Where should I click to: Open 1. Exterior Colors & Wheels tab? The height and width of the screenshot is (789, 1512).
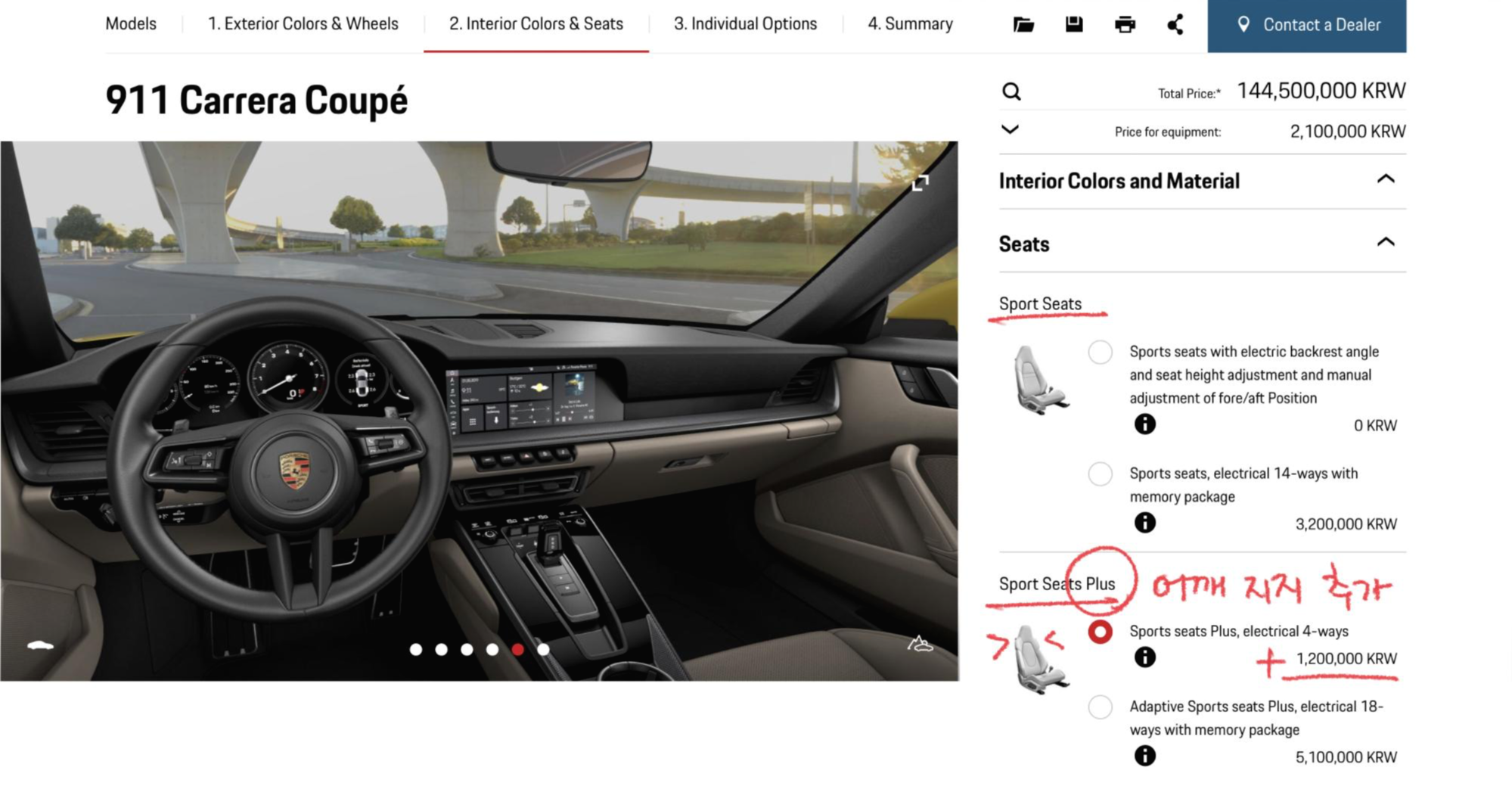coord(303,24)
